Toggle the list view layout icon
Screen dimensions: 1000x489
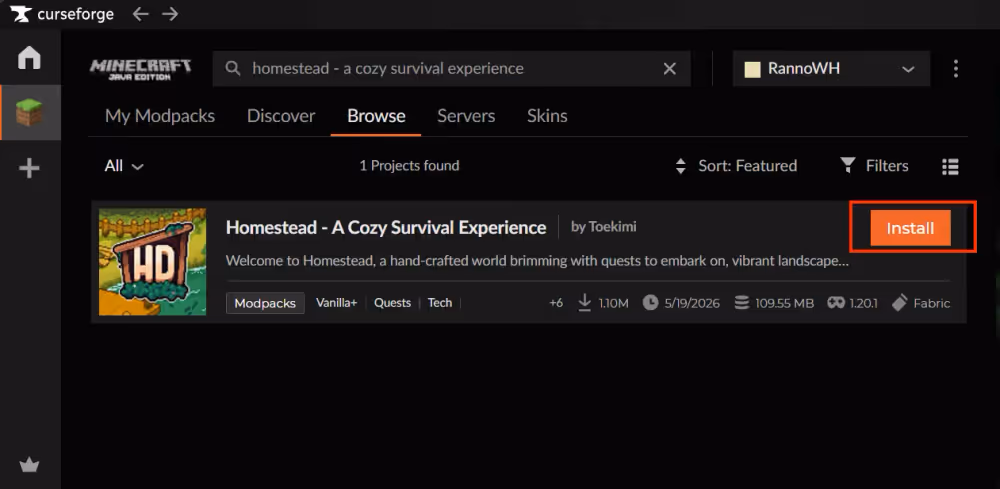pyautogui.click(x=950, y=166)
